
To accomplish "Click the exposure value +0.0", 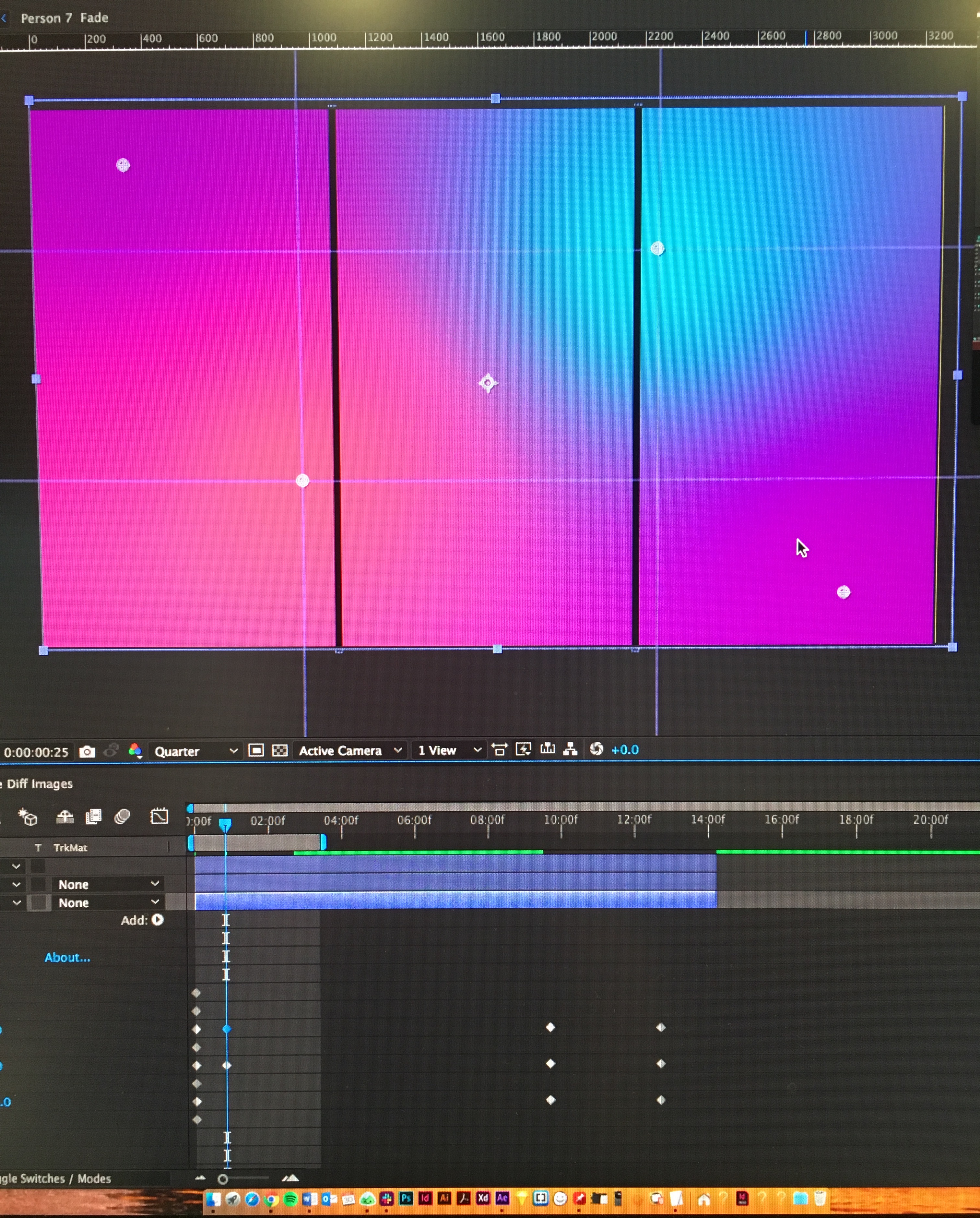I will click(x=625, y=750).
